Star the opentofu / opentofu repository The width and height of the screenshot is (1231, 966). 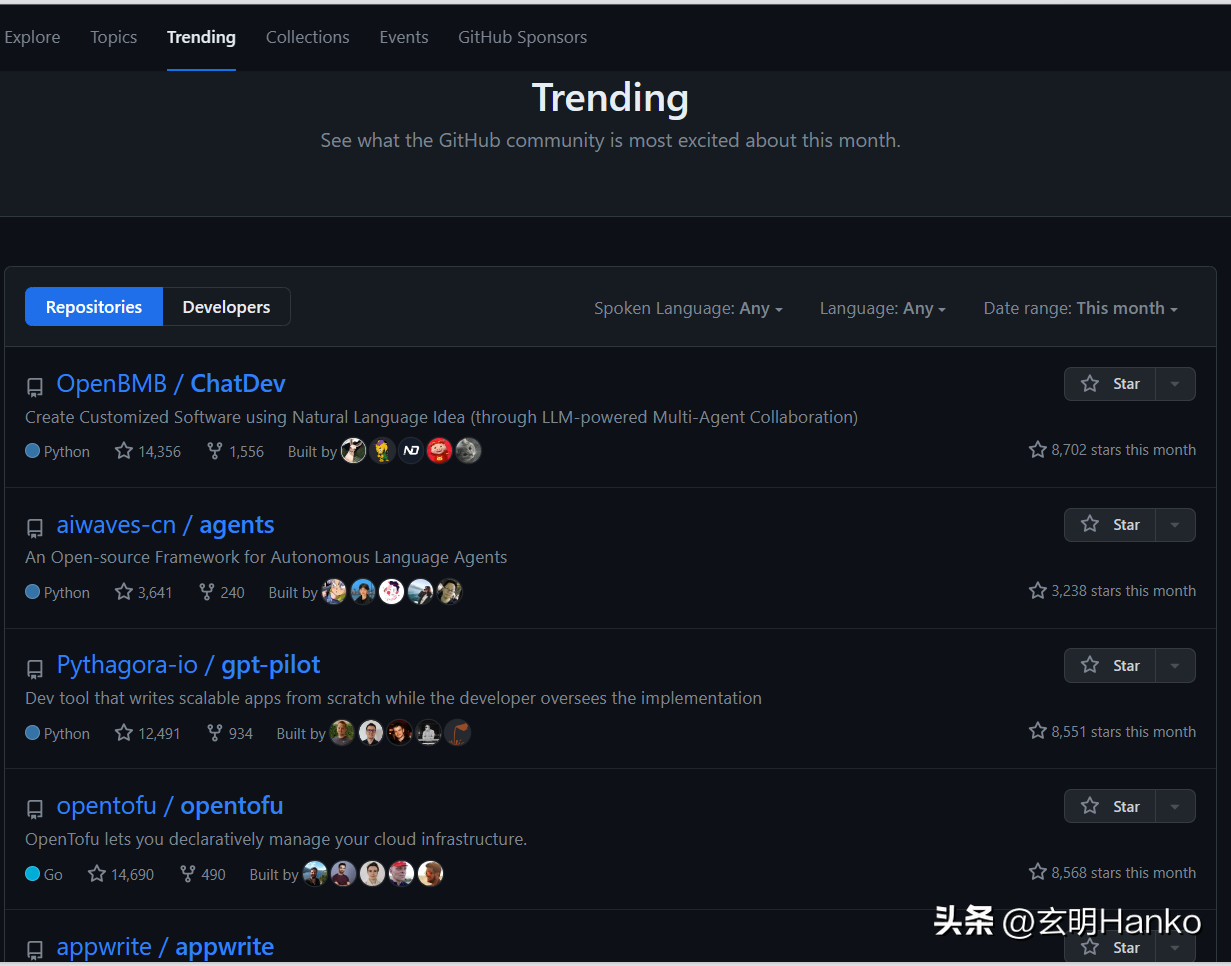(x=1110, y=807)
